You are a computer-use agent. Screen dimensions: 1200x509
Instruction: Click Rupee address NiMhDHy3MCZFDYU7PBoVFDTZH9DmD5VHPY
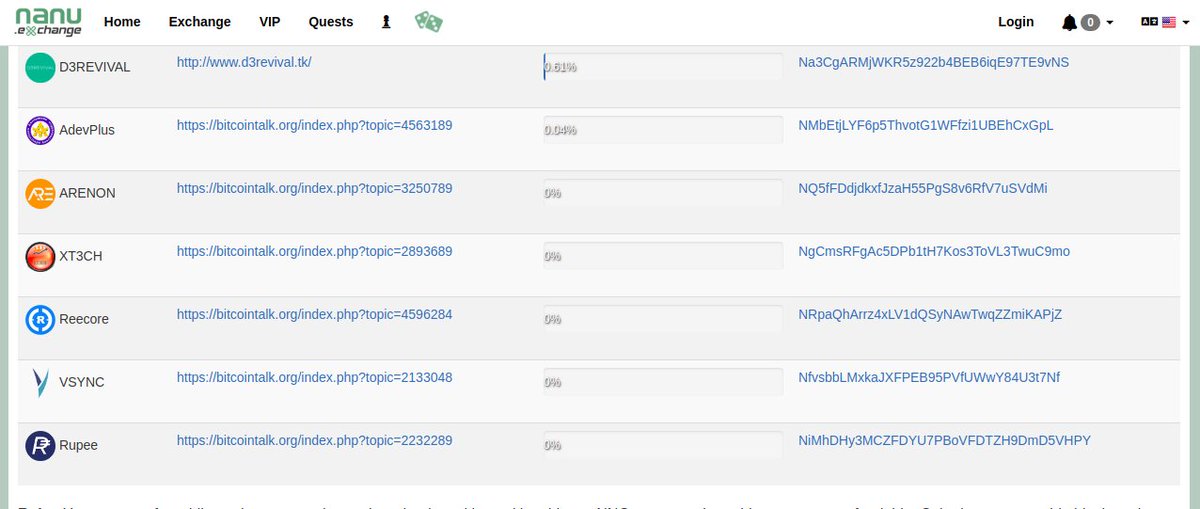(x=944, y=440)
